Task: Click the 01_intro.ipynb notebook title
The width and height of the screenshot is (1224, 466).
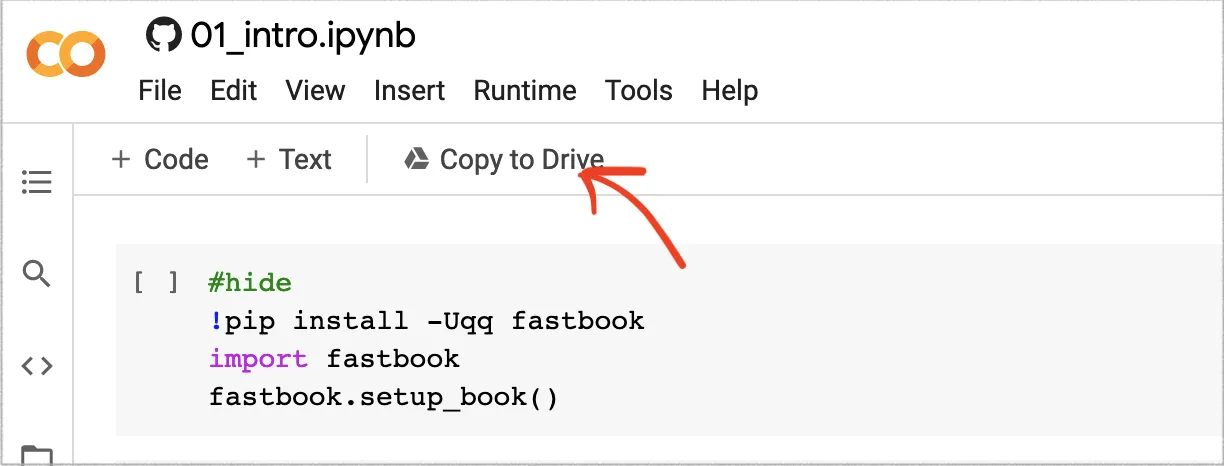Action: [302, 36]
